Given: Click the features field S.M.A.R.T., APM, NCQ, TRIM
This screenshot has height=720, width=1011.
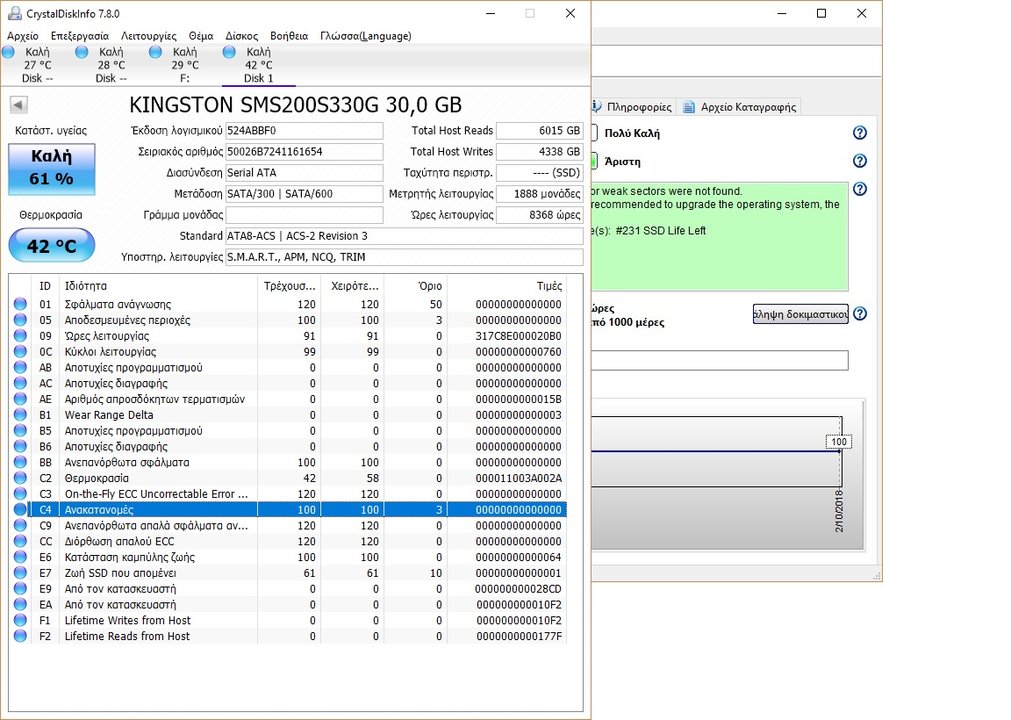Looking at the screenshot, I should [404, 257].
